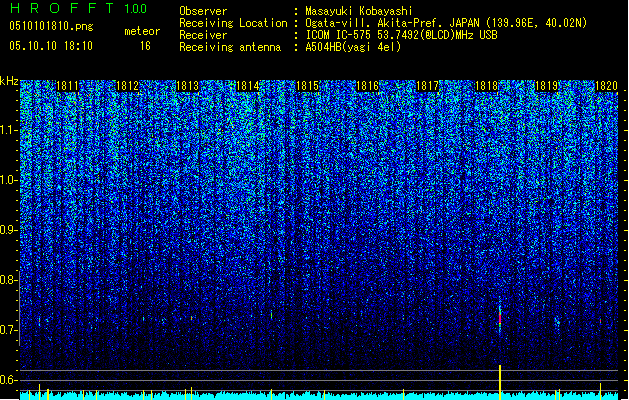Viewport: 629px width, 400px height.
Task: Click the 0.8 kHz axis label
Action: tap(8, 280)
